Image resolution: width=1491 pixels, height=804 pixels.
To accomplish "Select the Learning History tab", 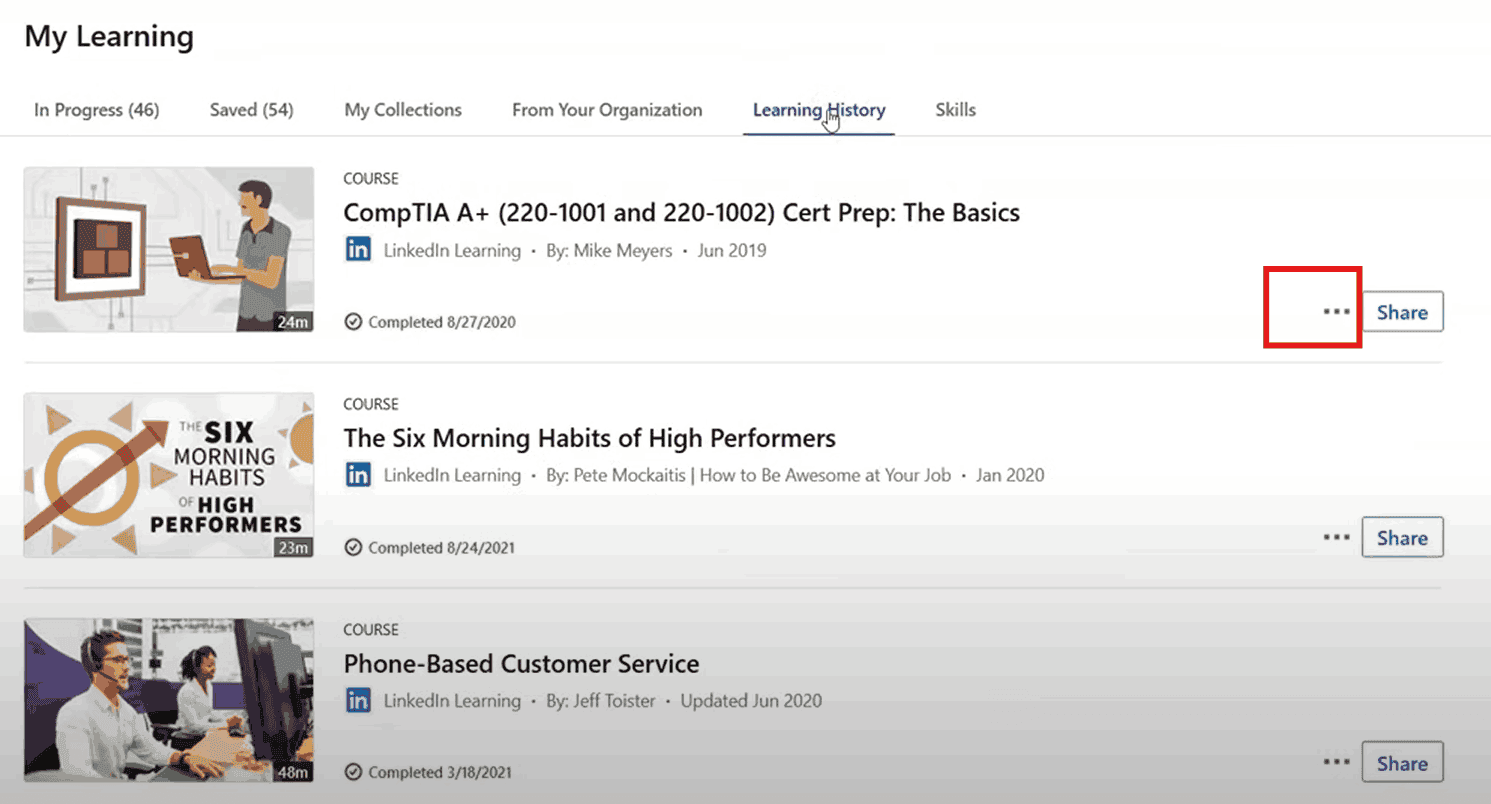I will click(819, 110).
